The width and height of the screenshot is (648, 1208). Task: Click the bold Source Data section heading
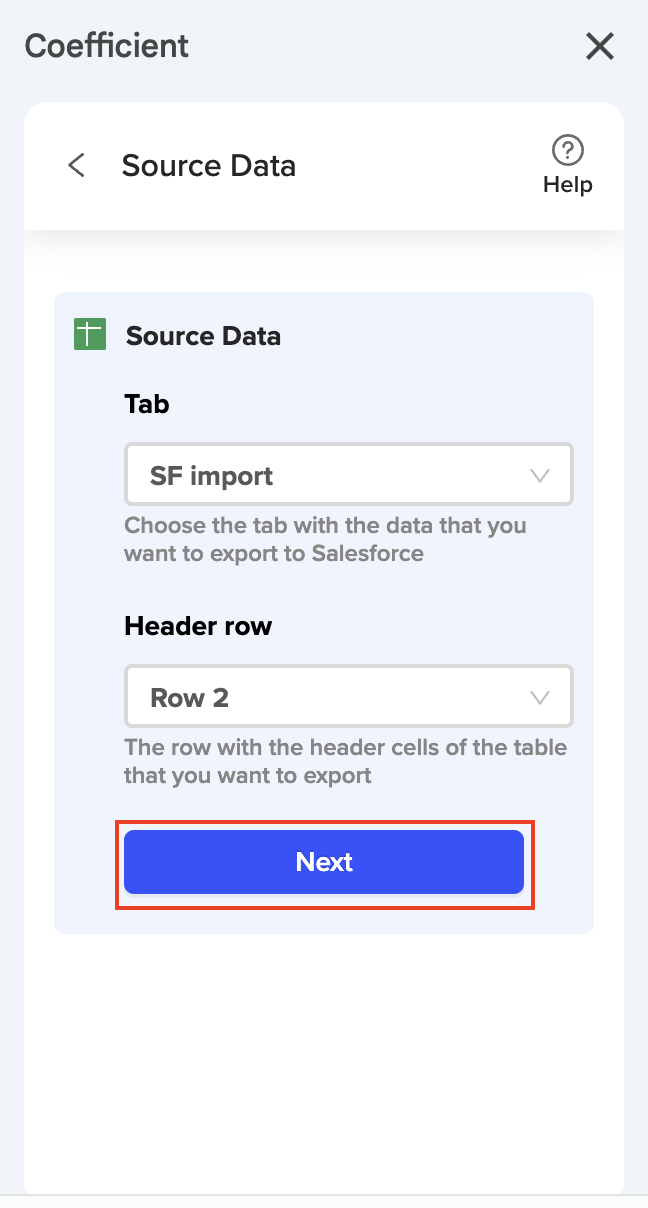tap(203, 336)
